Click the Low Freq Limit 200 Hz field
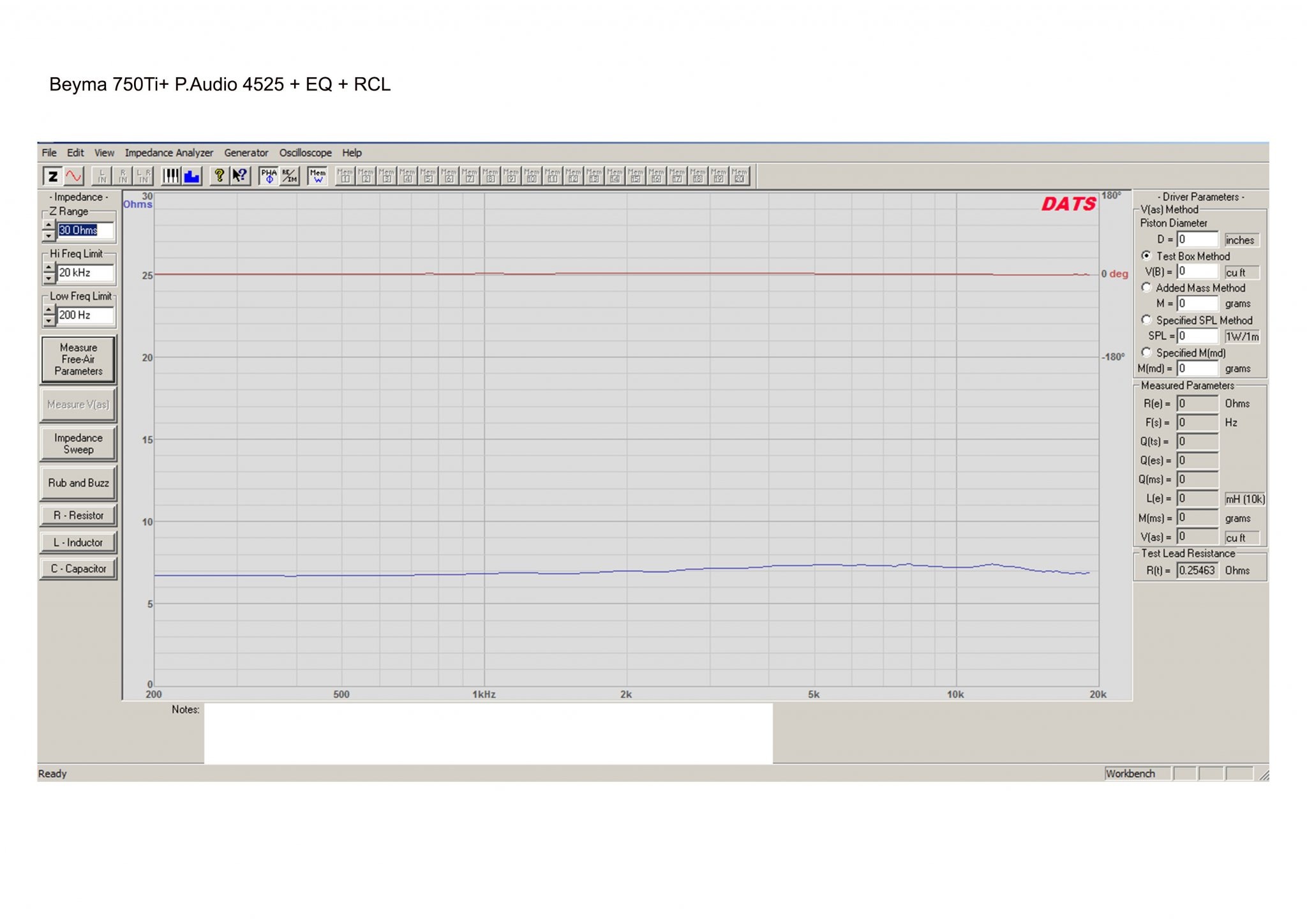1307x924 pixels. (86, 315)
